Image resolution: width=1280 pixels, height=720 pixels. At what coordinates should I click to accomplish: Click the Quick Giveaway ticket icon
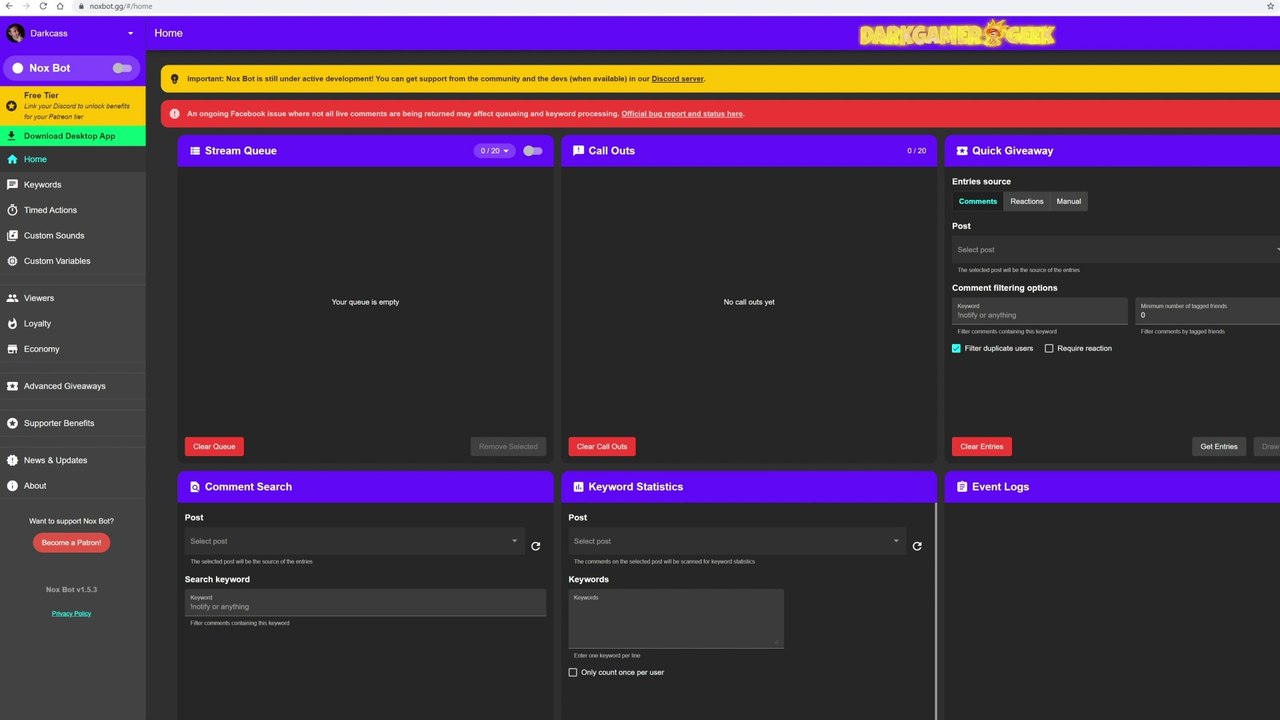coord(962,151)
